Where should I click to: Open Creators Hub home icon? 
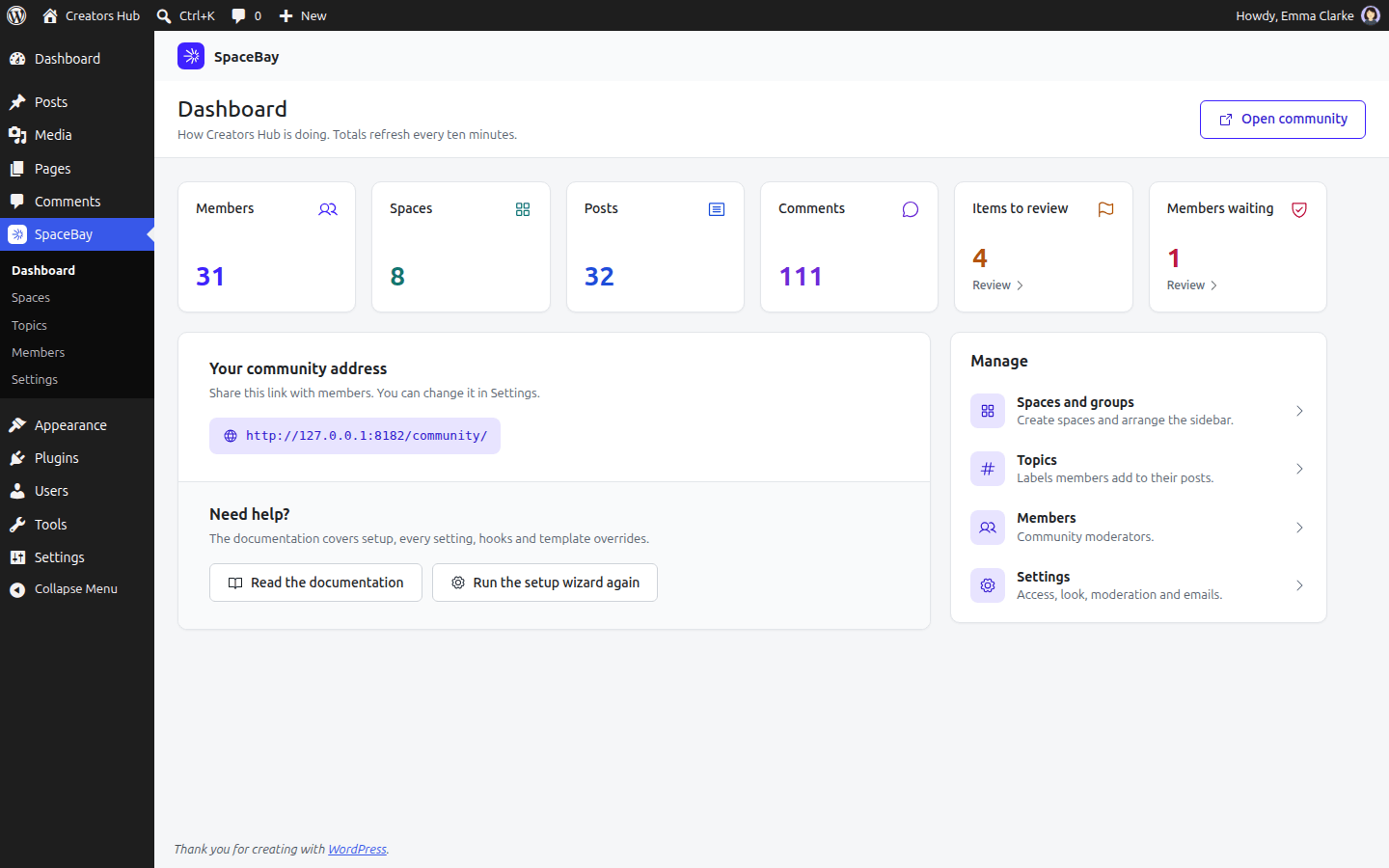[x=50, y=15]
